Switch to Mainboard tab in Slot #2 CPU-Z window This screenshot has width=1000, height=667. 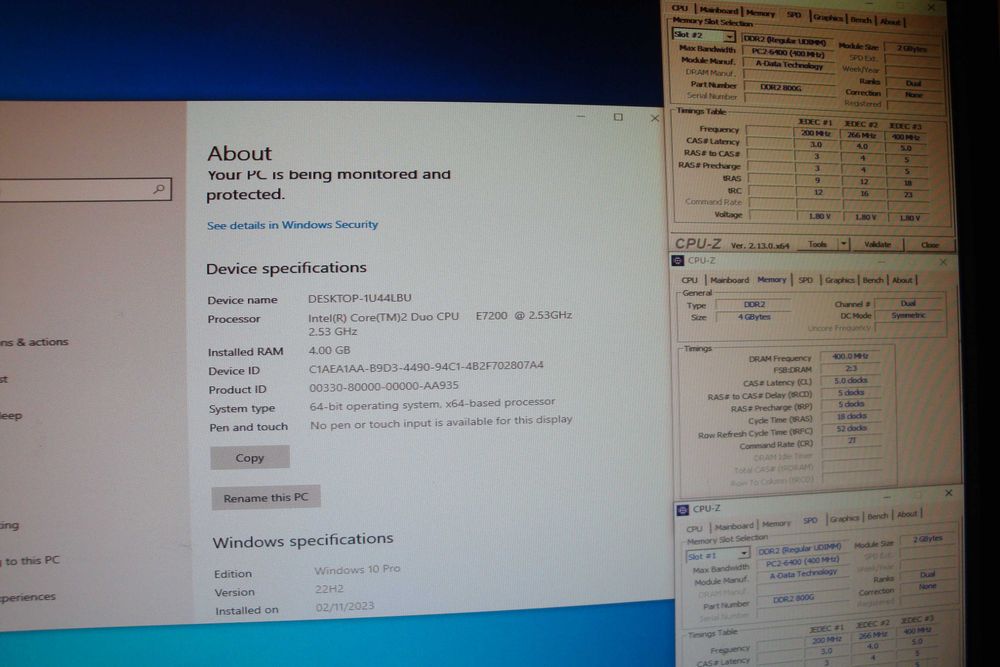[718, 10]
